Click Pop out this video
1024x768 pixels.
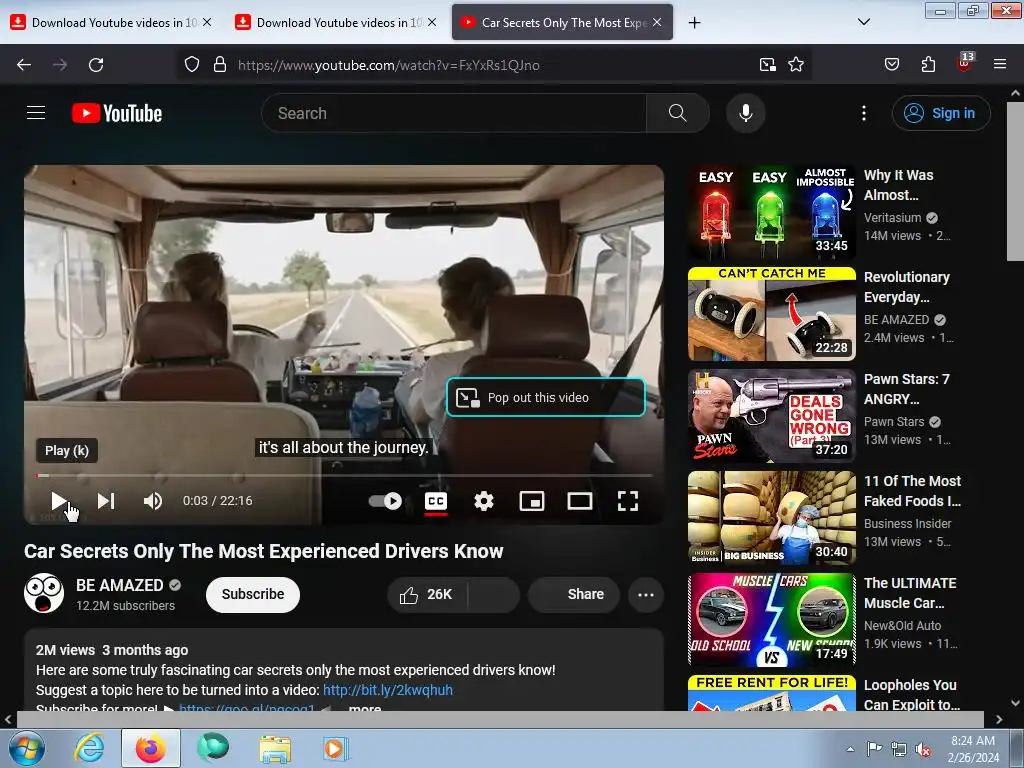pyautogui.click(x=546, y=397)
